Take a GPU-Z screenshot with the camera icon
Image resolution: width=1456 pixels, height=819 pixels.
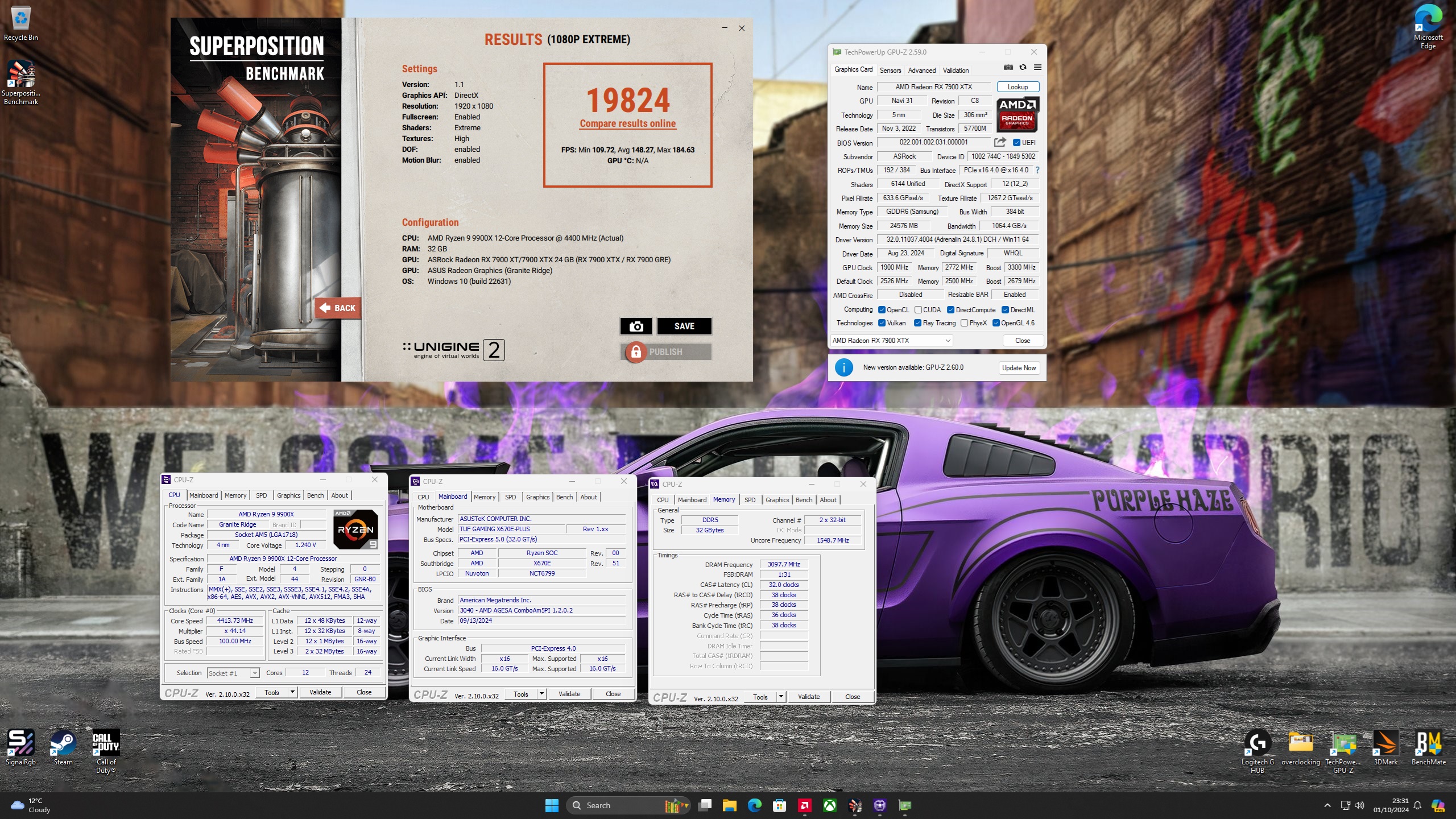coord(1008,68)
